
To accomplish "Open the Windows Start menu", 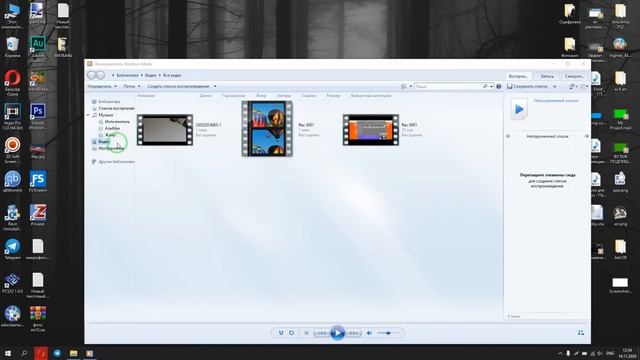I will click(8, 353).
